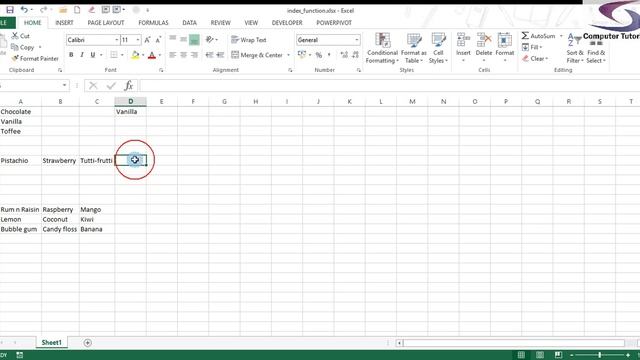Select the Sheet1 tab

51,342
